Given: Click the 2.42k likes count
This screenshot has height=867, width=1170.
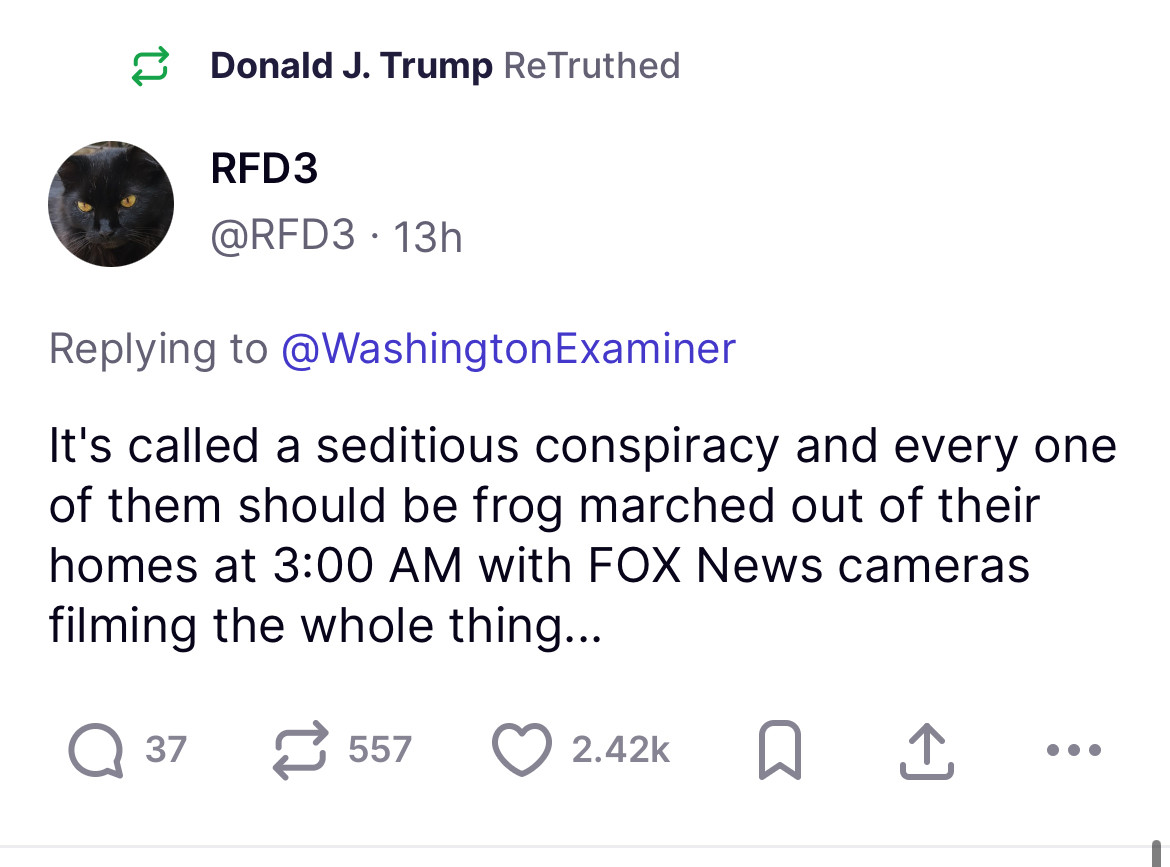Looking at the screenshot, I should (x=620, y=749).
